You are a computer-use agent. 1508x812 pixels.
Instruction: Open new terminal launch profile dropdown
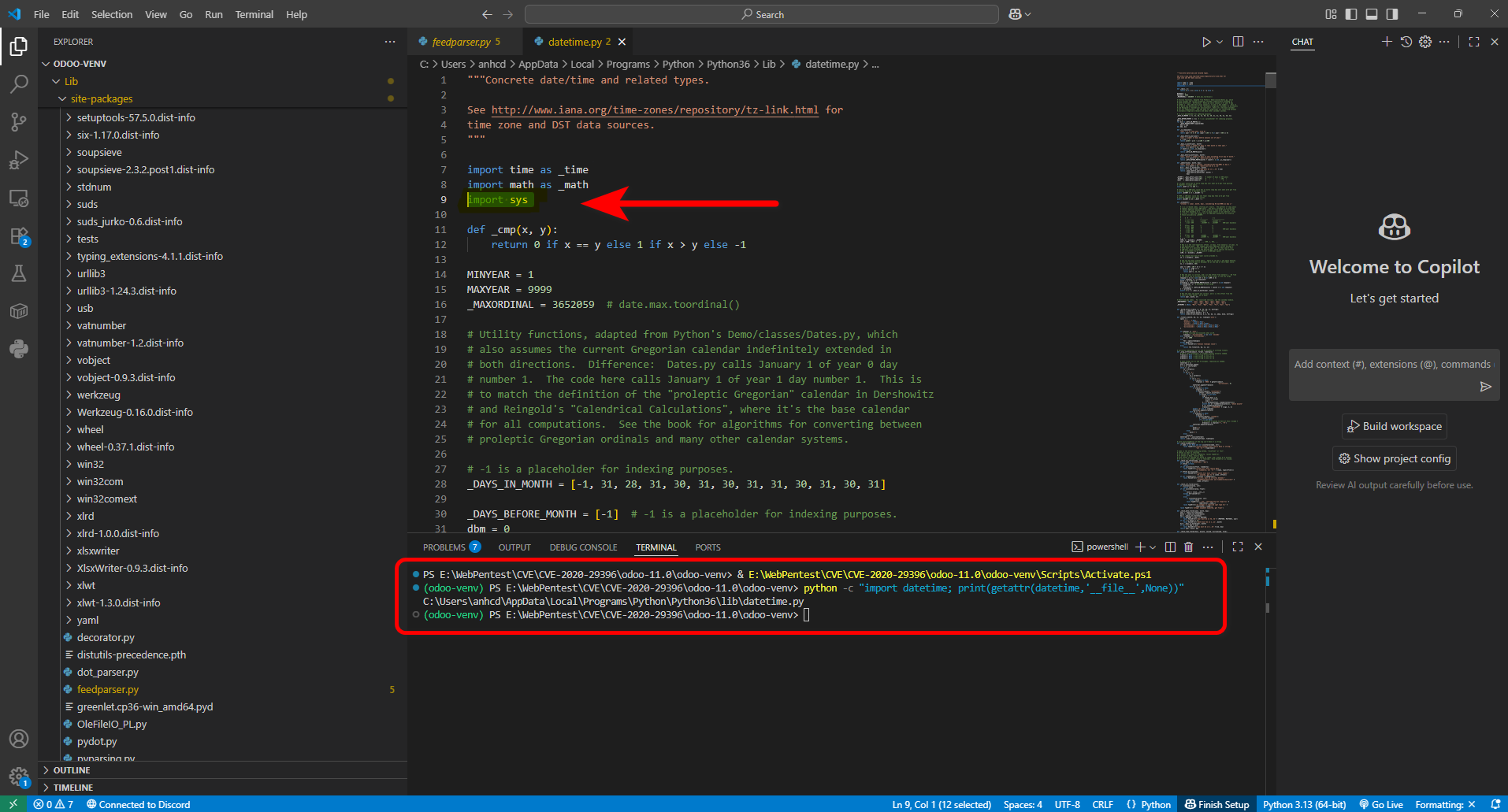pyautogui.click(x=1153, y=547)
